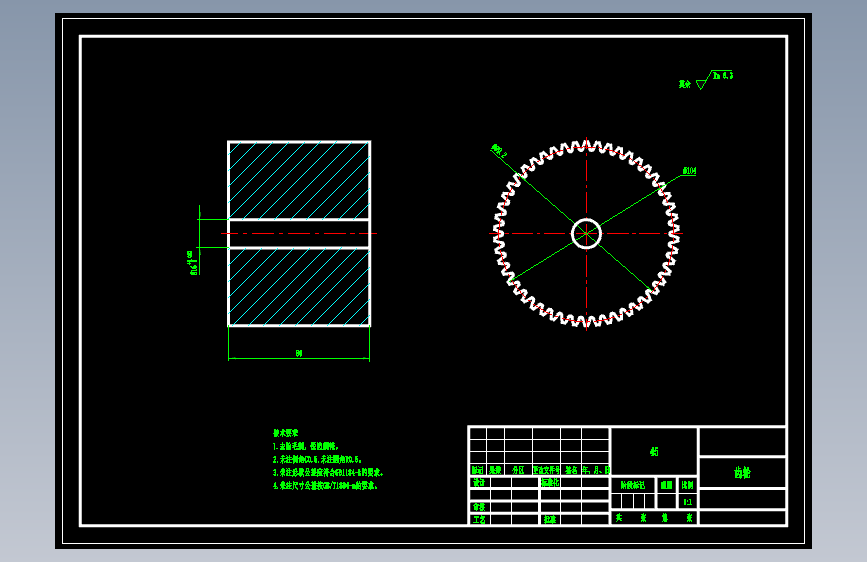Select the Ø16 bore dimension text
This screenshot has width=867, height=562.
[x=192, y=262]
